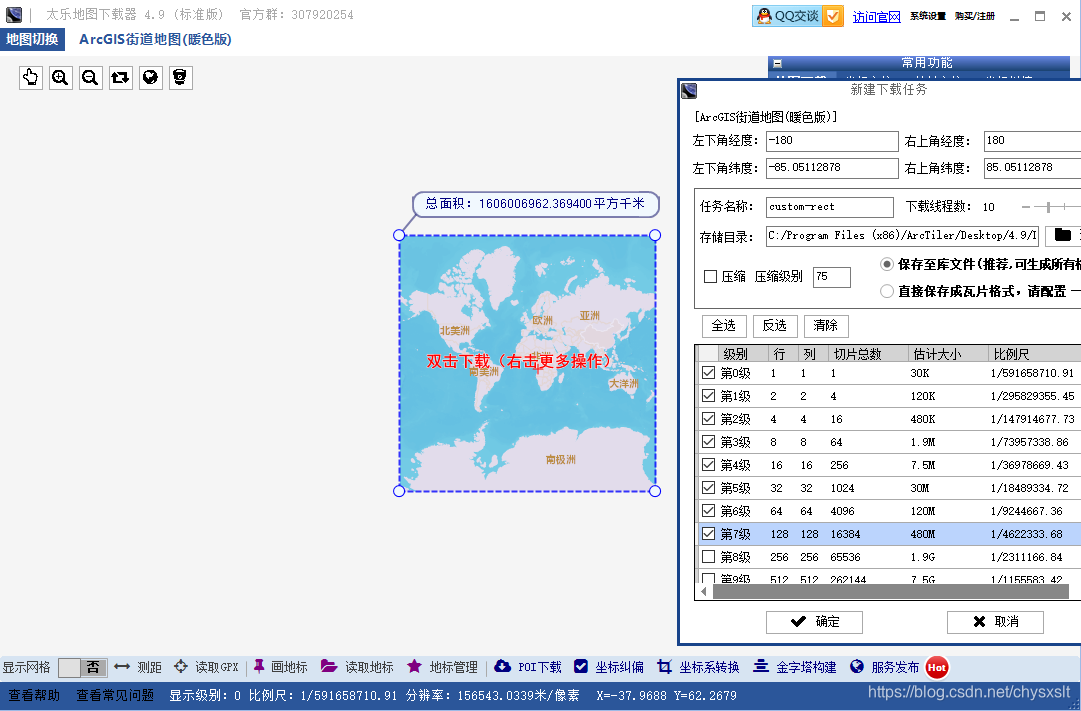Click the 清除 clear button

click(x=826, y=326)
